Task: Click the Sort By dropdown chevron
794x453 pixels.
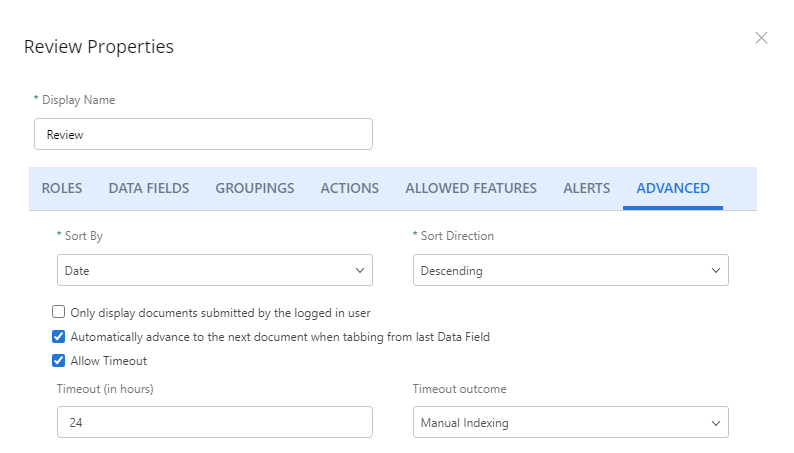Action: (x=360, y=270)
